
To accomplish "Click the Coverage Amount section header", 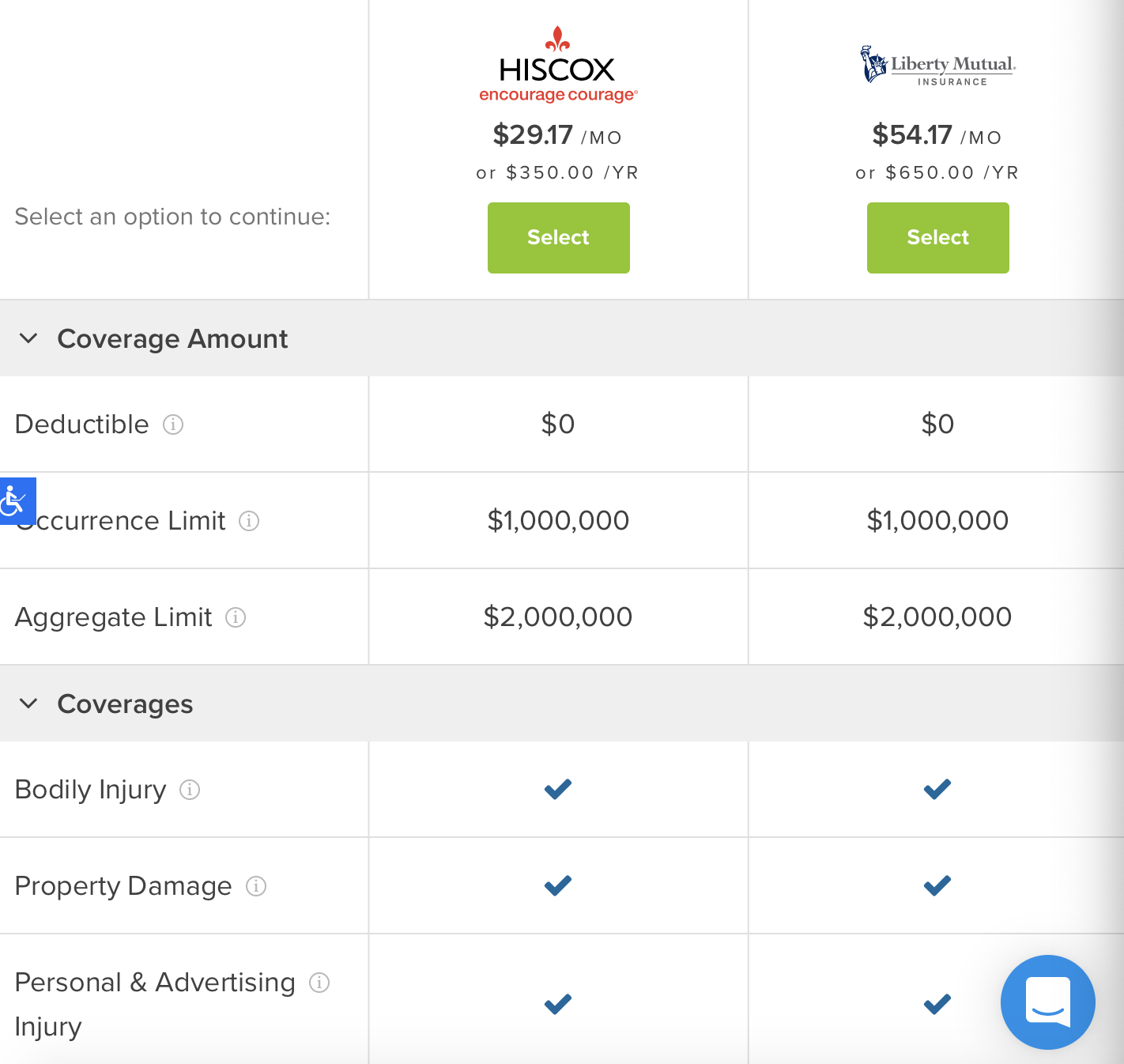I will (172, 339).
